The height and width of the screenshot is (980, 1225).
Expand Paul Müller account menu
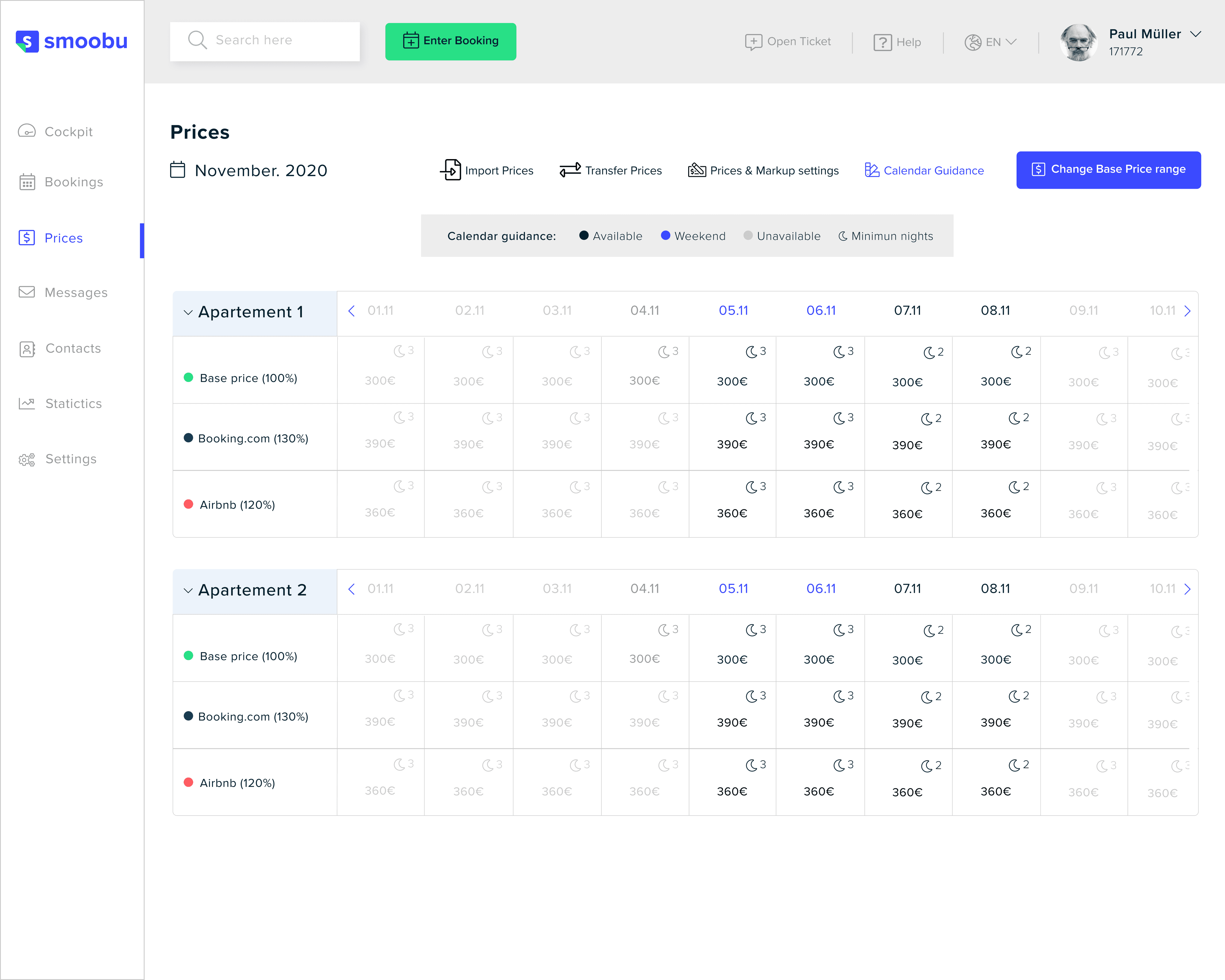point(1195,34)
